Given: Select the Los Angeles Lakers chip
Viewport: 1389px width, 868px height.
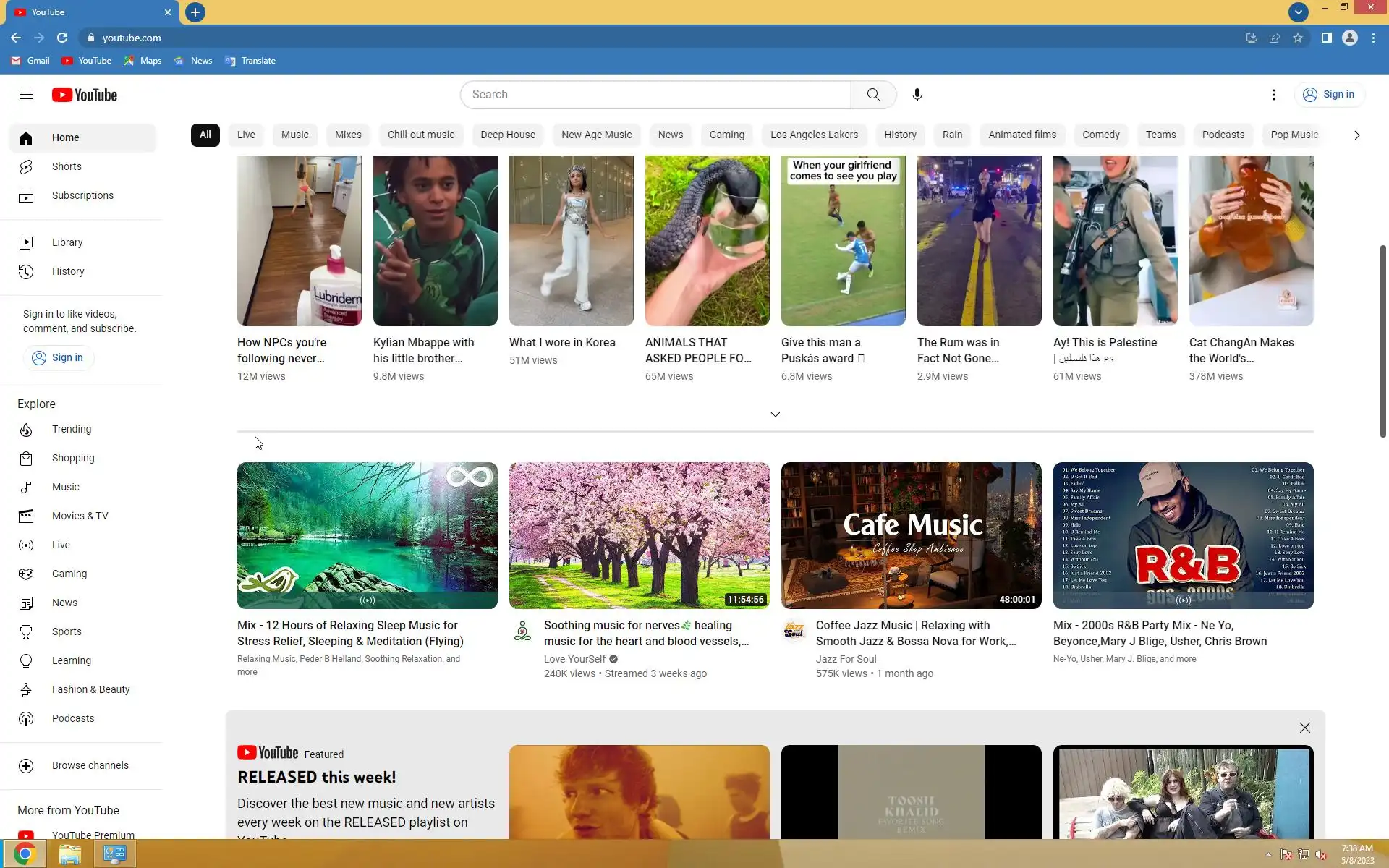Looking at the screenshot, I should [x=813, y=135].
